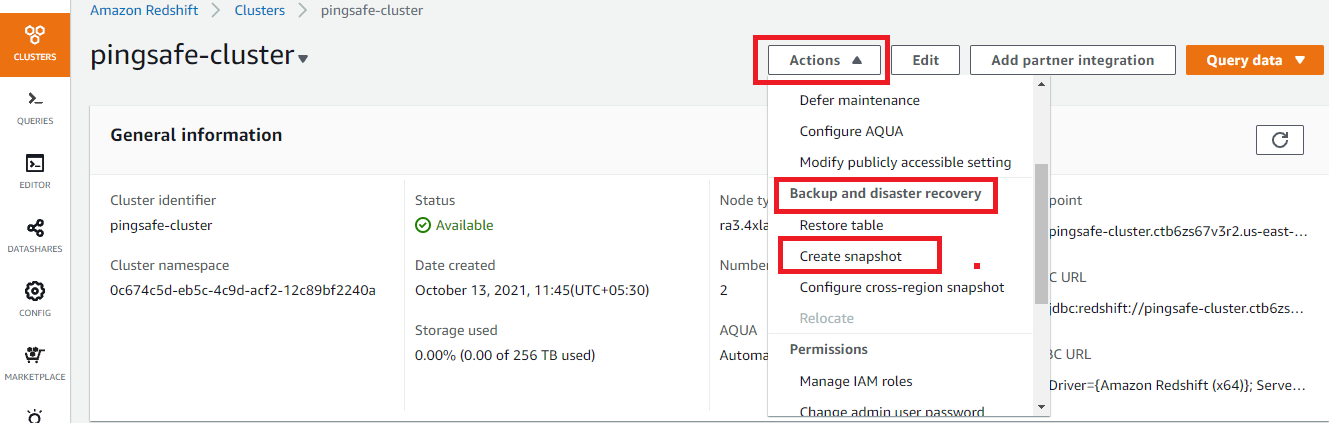Screen dimensions: 1329x423
Task: Expand the pingsafe-cluster title dropdown arrow
Action: click(x=303, y=59)
